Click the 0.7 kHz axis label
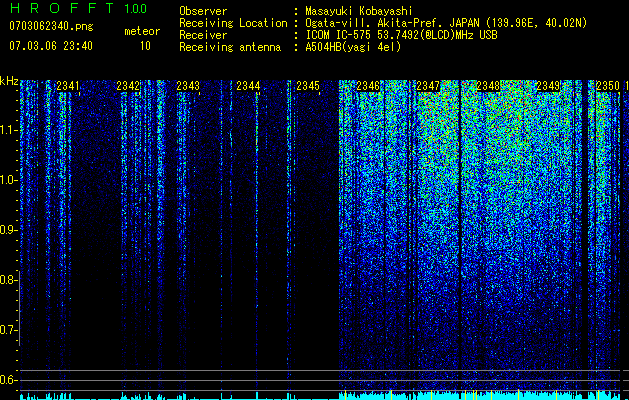The height and width of the screenshot is (400, 629). (x=8, y=330)
